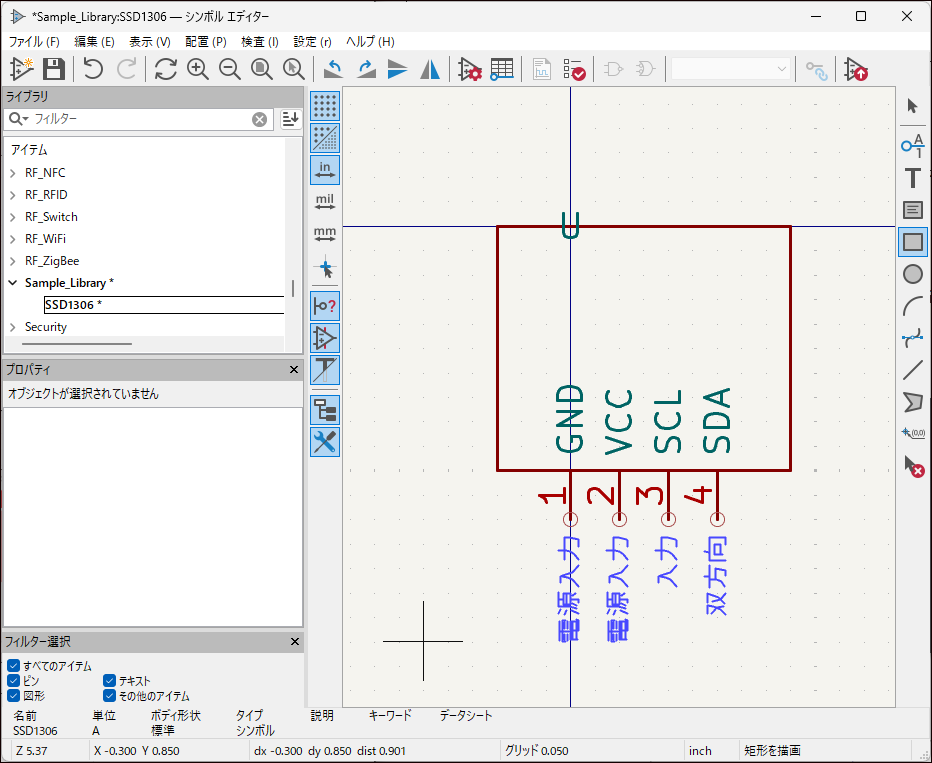The width and height of the screenshot is (932, 763).
Task: Click the save icon in toolbar
Action: click(x=54, y=69)
